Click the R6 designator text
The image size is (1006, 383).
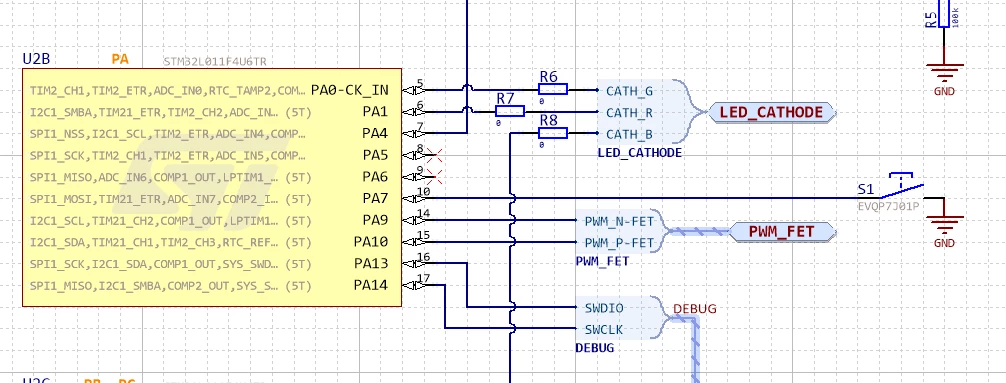549,77
